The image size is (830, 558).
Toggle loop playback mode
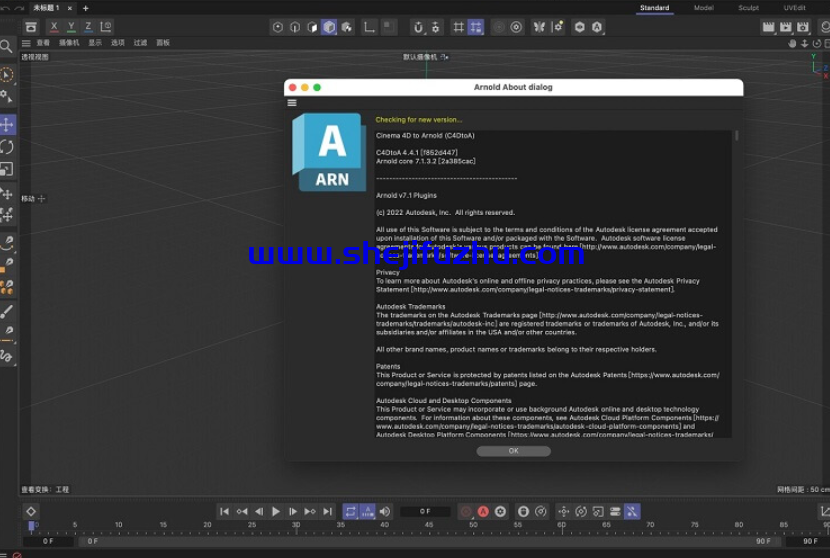[350, 511]
